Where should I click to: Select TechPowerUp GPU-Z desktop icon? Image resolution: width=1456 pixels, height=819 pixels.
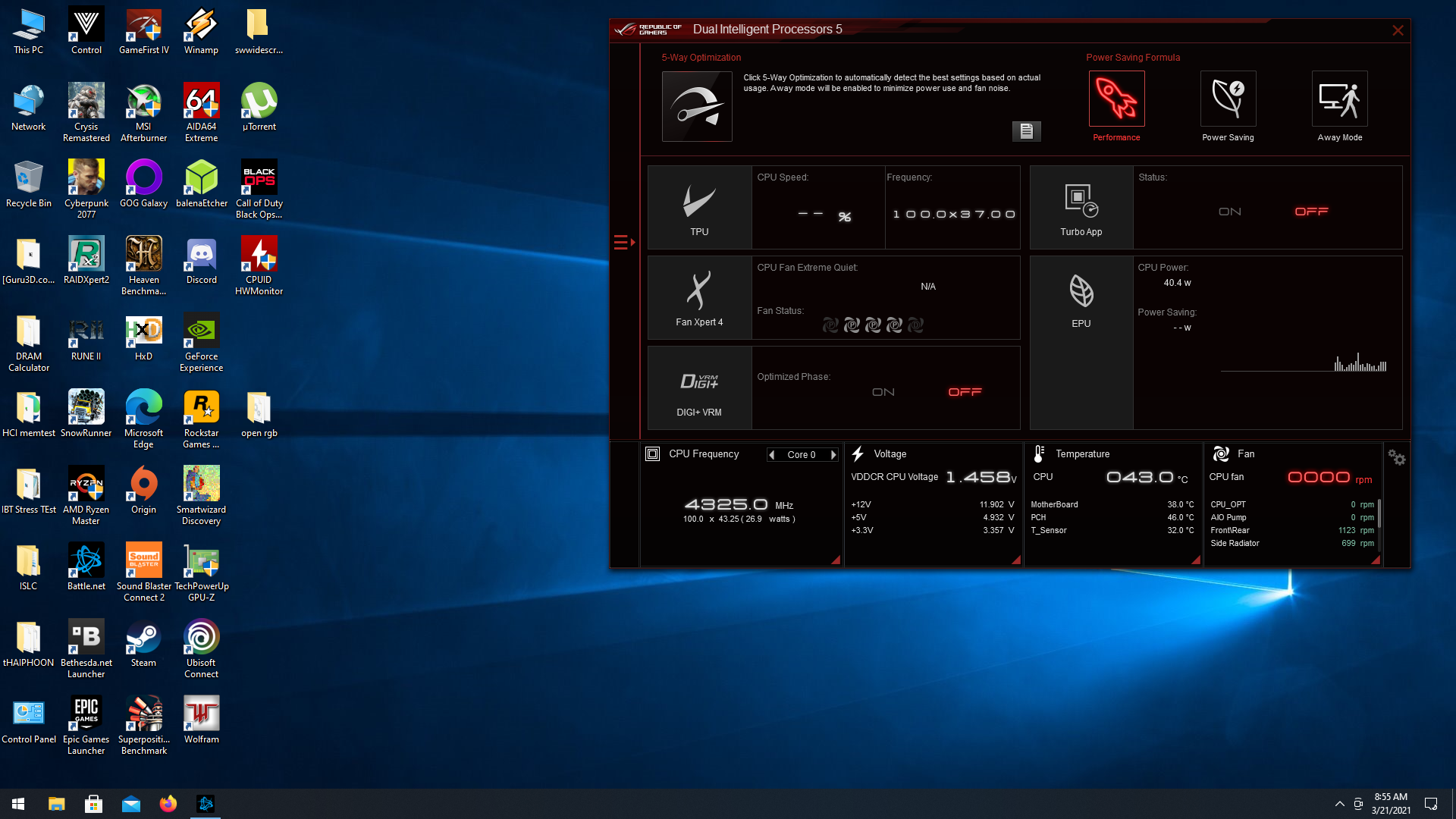click(x=201, y=573)
